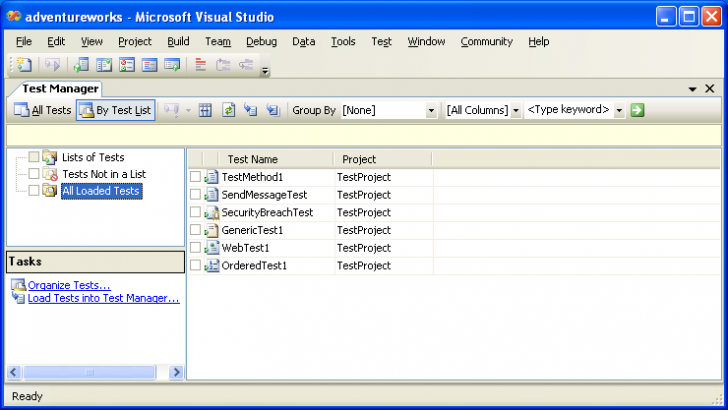The height and width of the screenshot is (410, 728).
Task: Click the left pane scroll-right arrow
Action: [x=176, y=372]
